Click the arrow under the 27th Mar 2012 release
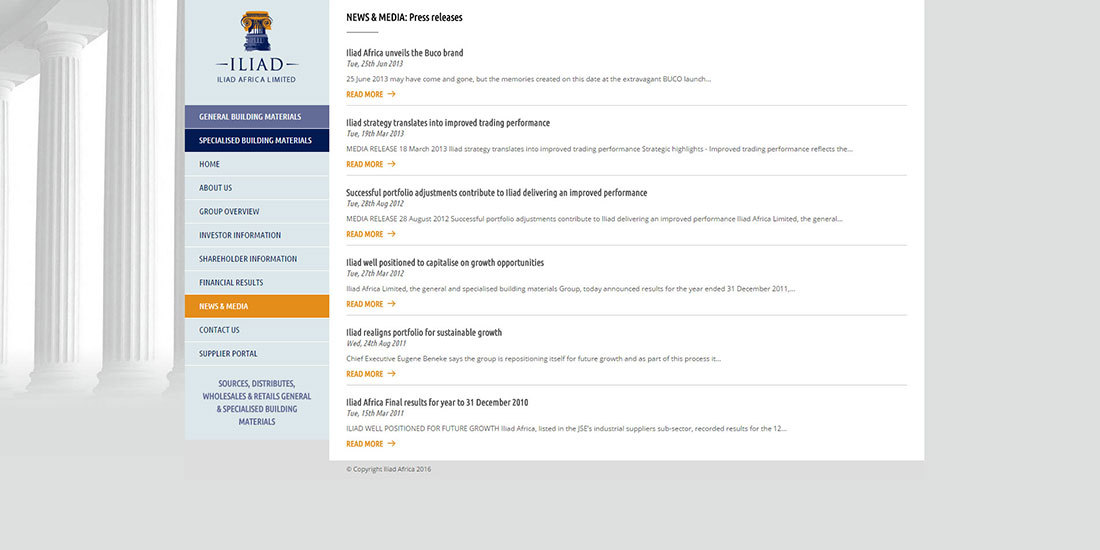The height and width of the screenshot is (550, 1100). click(391, 305)
